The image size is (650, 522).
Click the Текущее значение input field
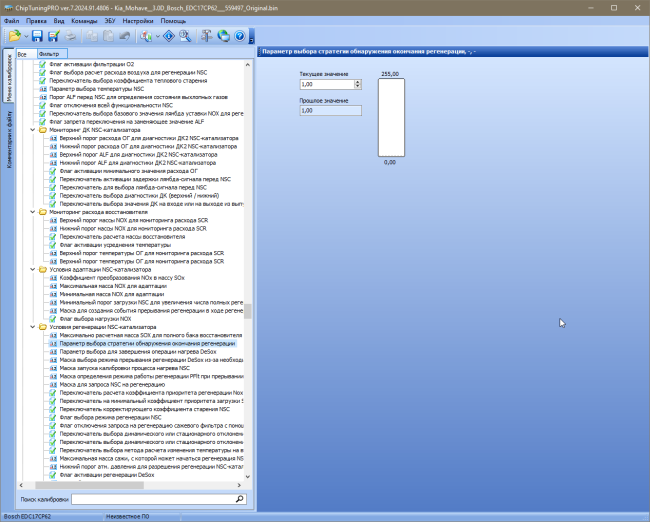point(327,84)
